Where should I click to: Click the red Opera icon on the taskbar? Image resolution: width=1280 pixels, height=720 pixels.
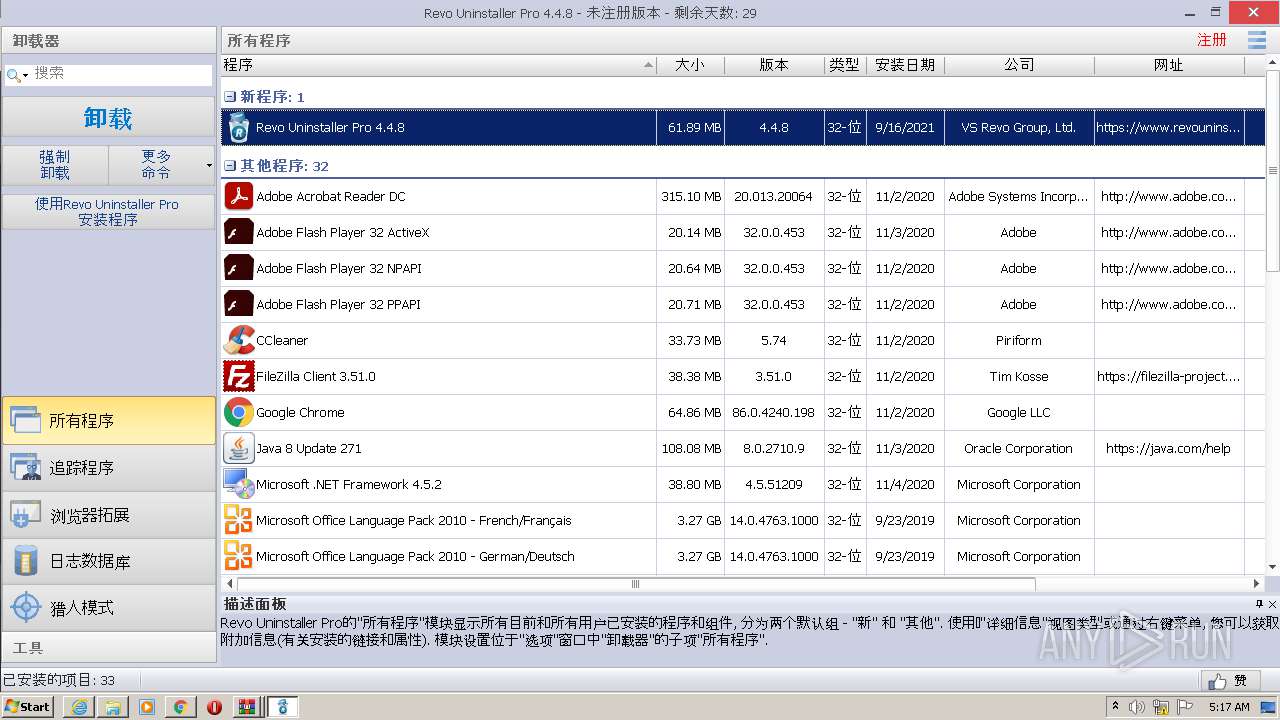coord(214,707)
